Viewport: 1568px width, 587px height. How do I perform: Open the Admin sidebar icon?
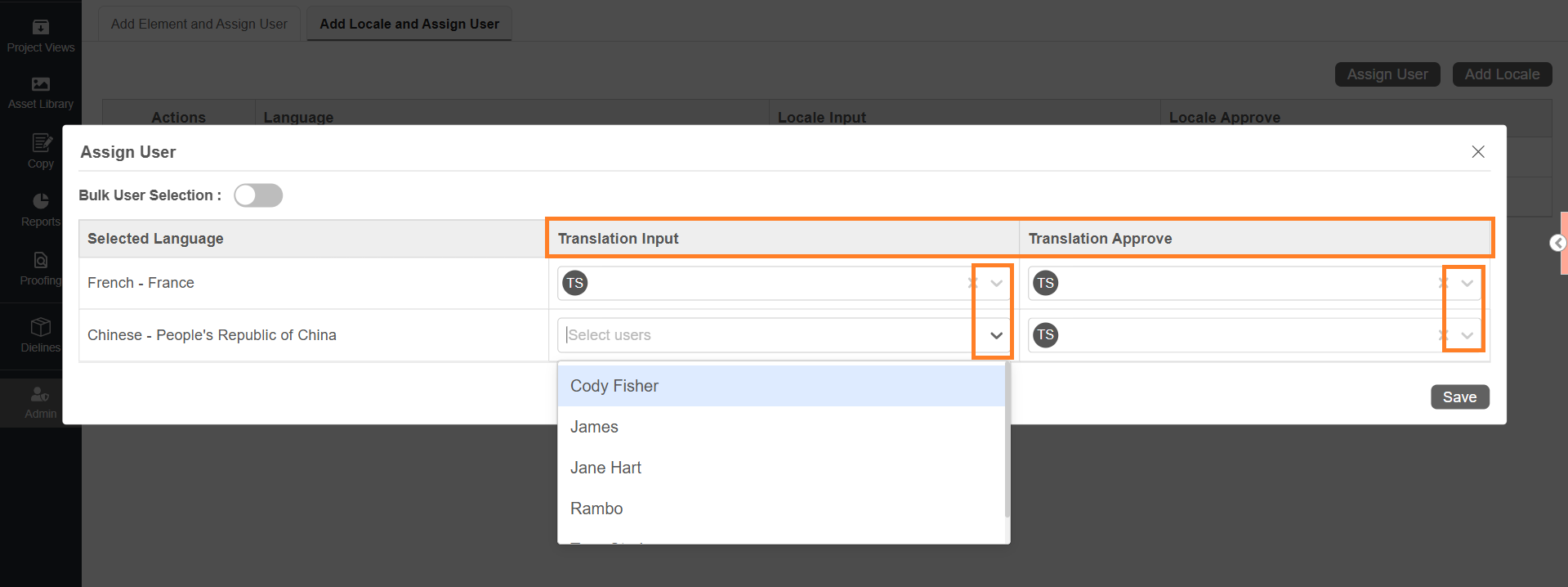[40, 395]
